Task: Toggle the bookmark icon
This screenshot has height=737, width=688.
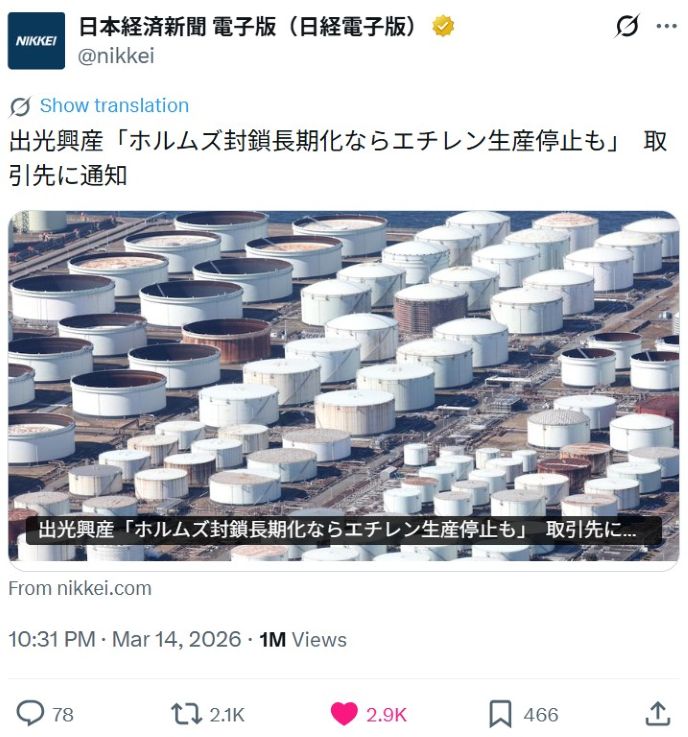Action: coord(500,714)
